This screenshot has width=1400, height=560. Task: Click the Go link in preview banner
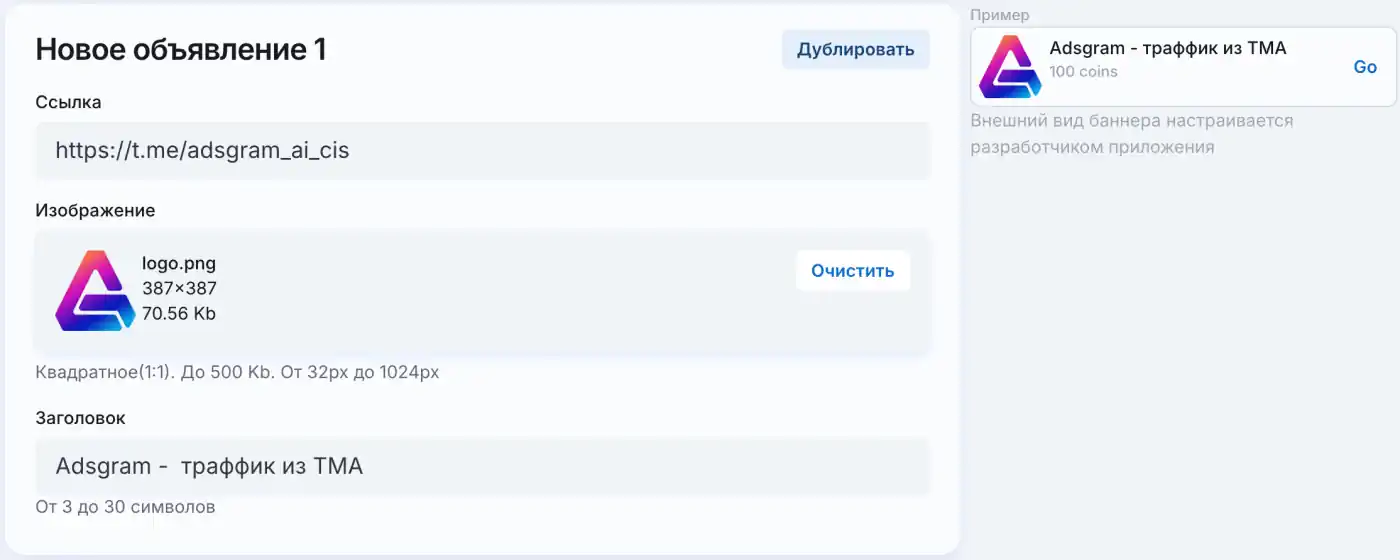1365,67
